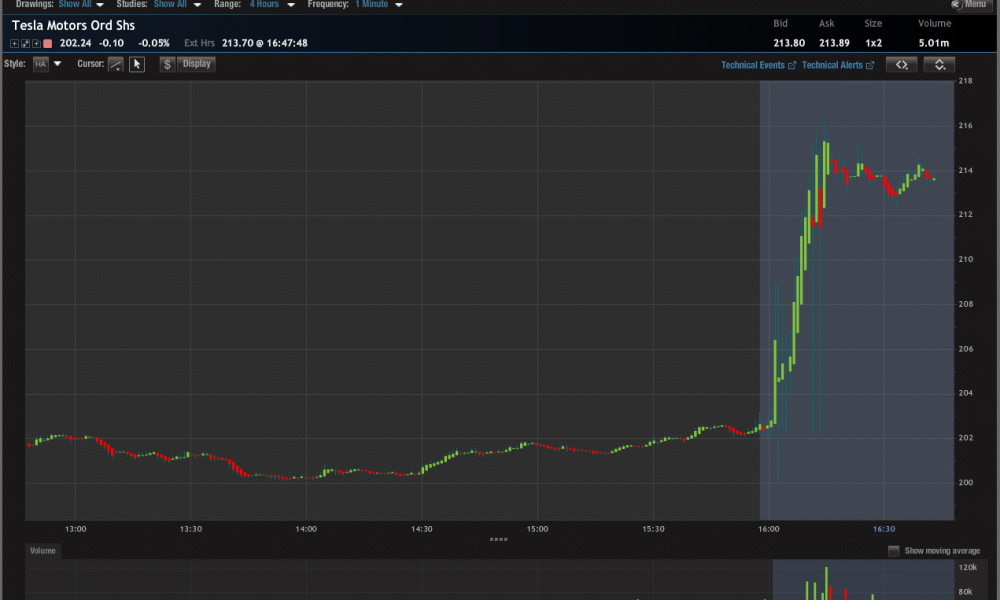Viewport: 1000px width, 600px height.
Task: Open the Studies Show All dropdown
Action: click(x=177, y=4)
